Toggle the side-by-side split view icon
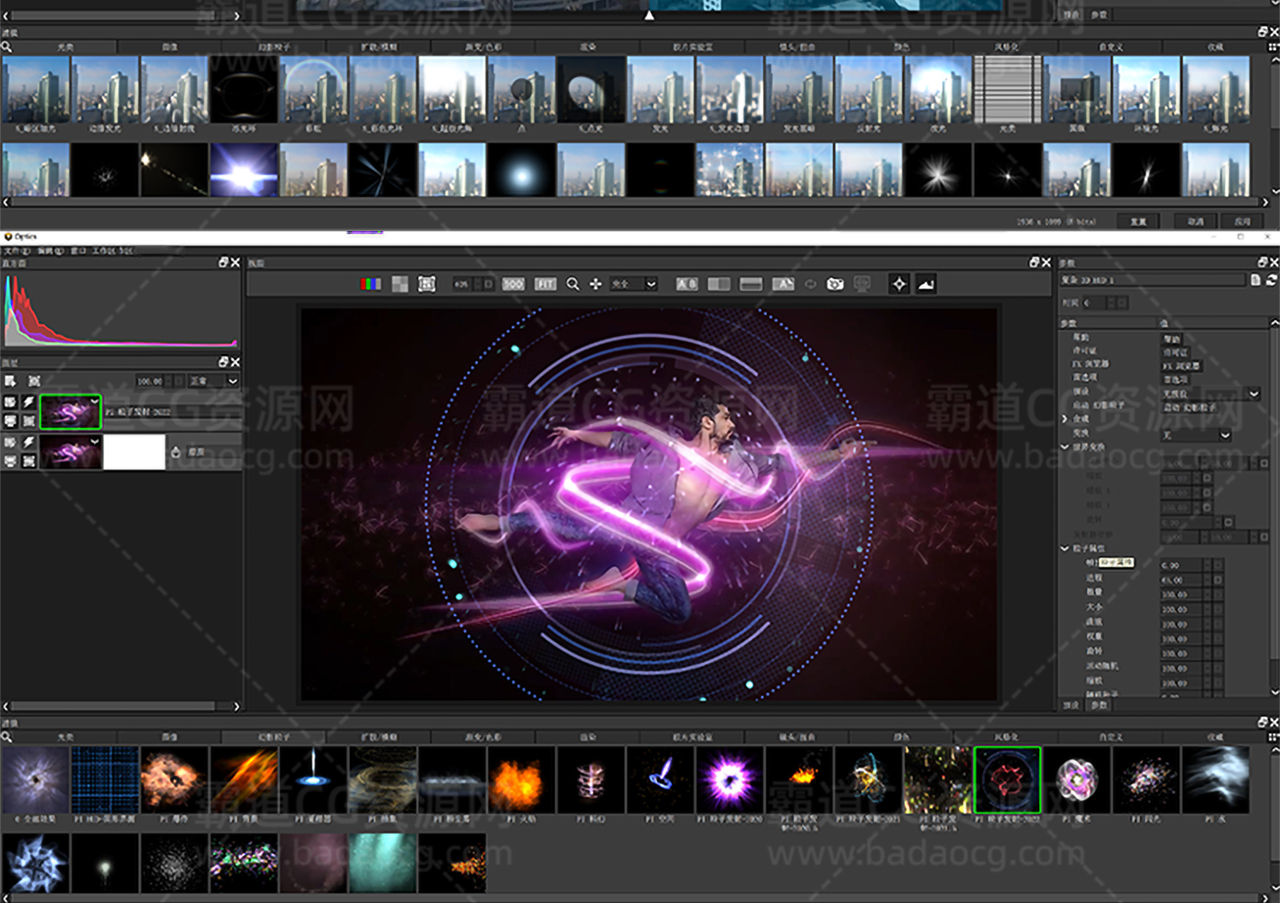 pos(718,284)
